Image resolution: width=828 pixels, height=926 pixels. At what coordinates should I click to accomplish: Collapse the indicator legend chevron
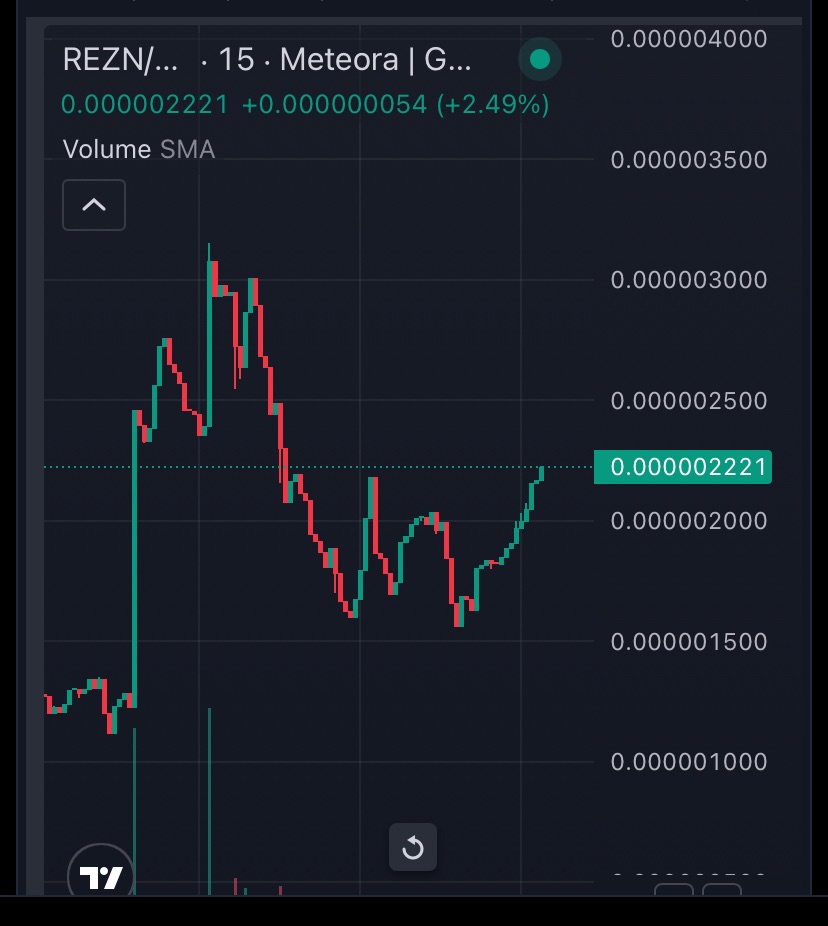pos(94,205)
